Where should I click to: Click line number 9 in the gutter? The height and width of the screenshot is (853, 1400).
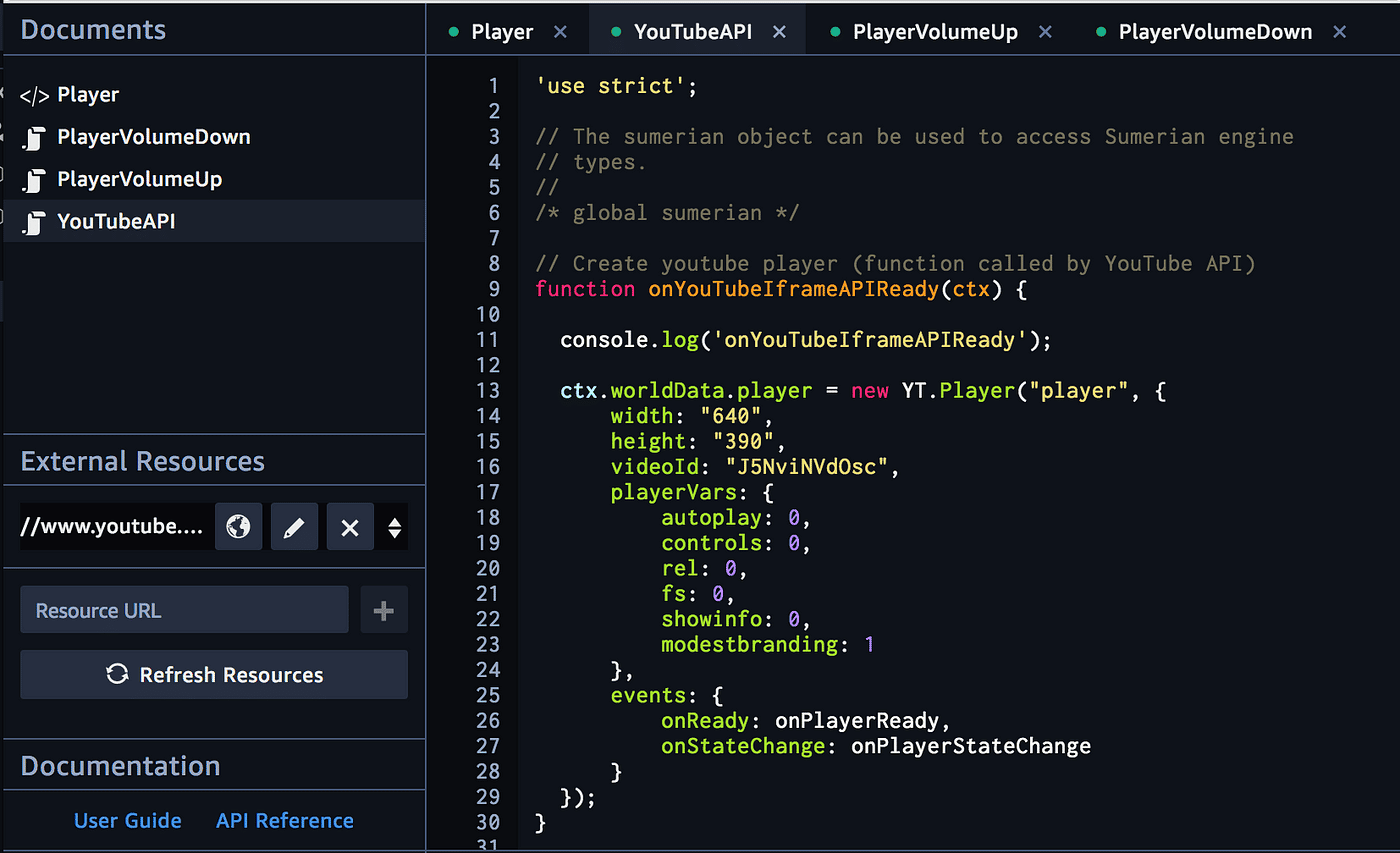493,289
